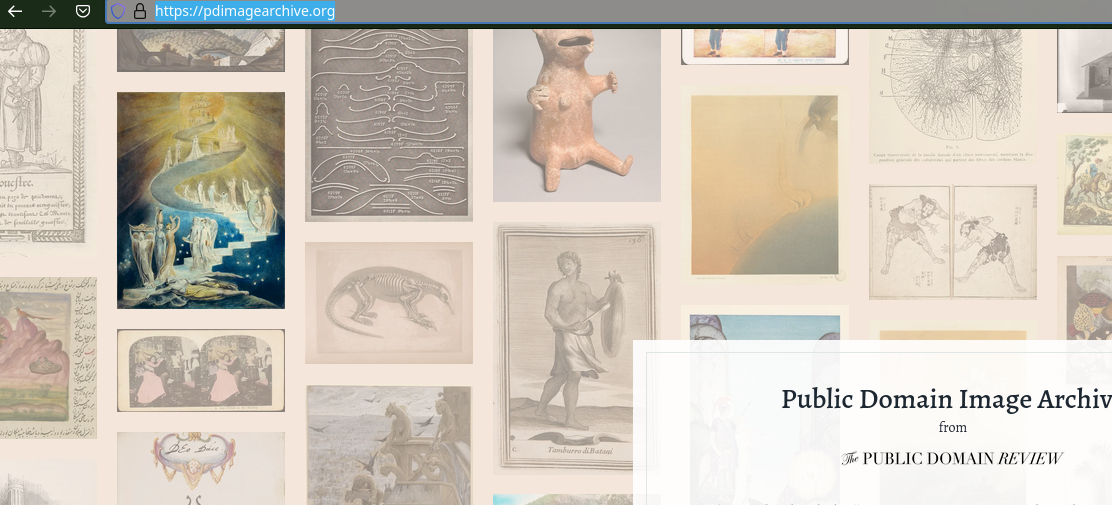Screen dimensions: 1112x505
Task: Open the two sumo wrestlers print
Action: point(952,242)
